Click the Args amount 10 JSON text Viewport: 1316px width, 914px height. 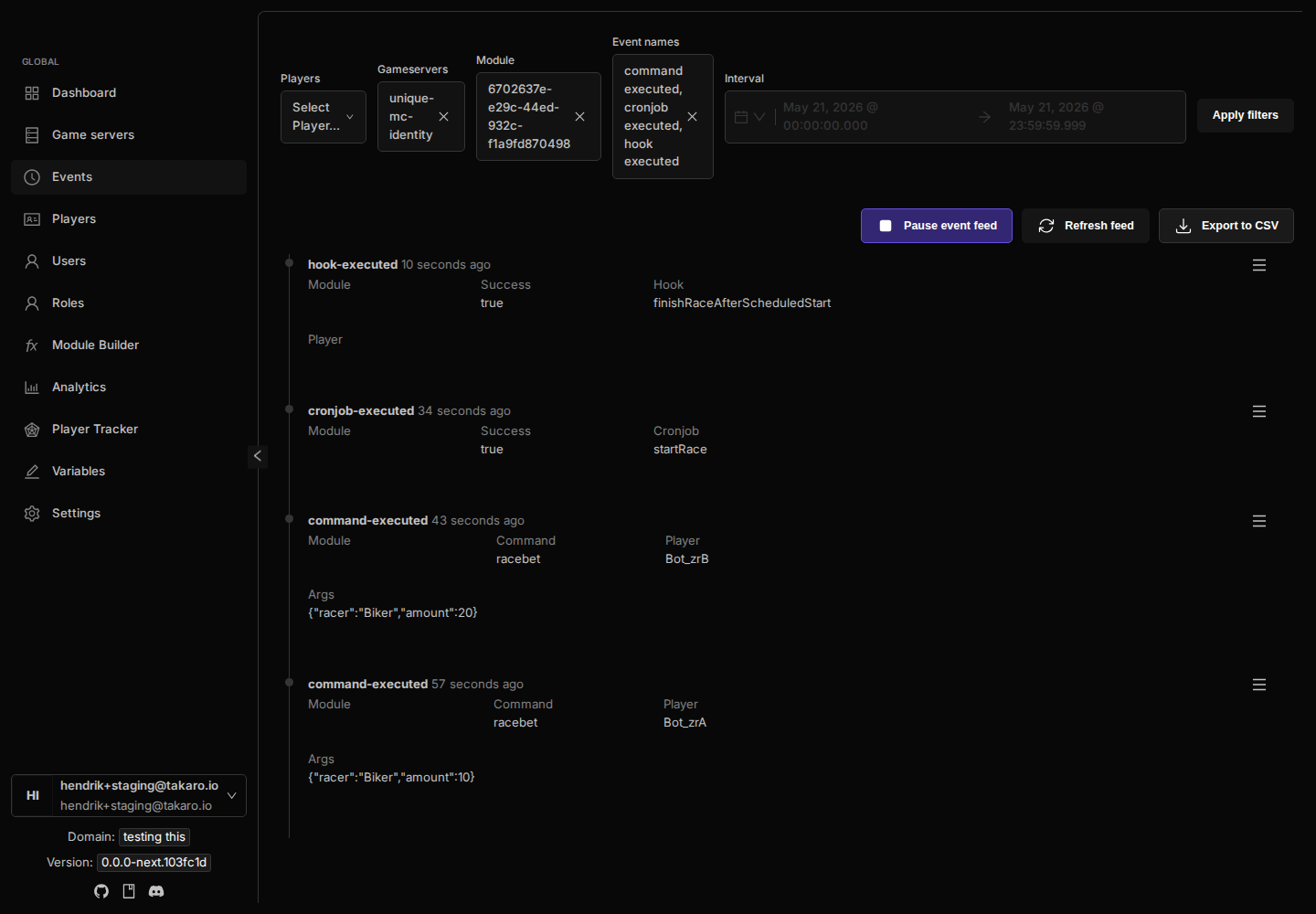[391, 778]
